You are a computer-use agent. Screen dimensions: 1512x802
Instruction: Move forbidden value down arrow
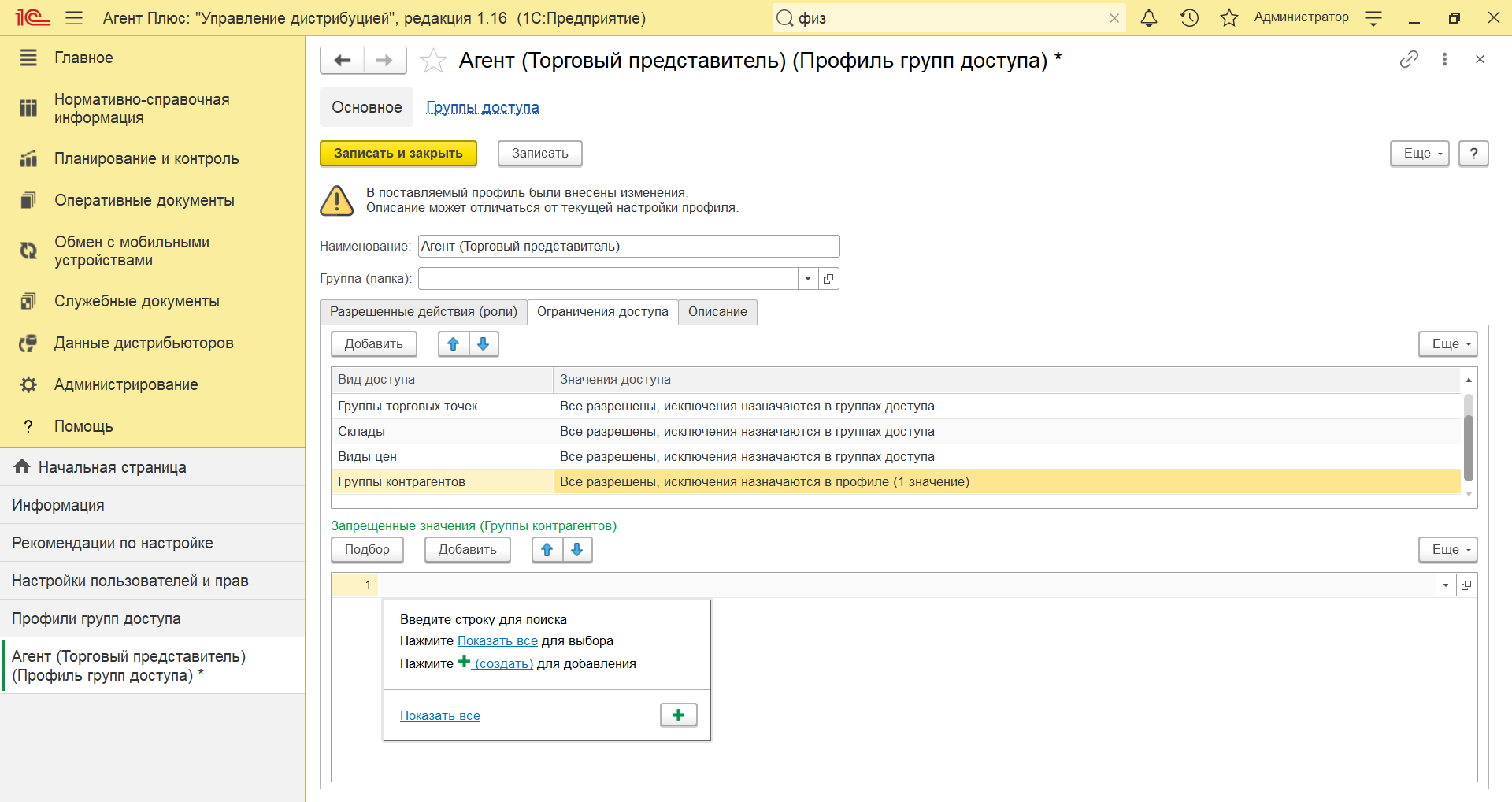click(577, 550)
